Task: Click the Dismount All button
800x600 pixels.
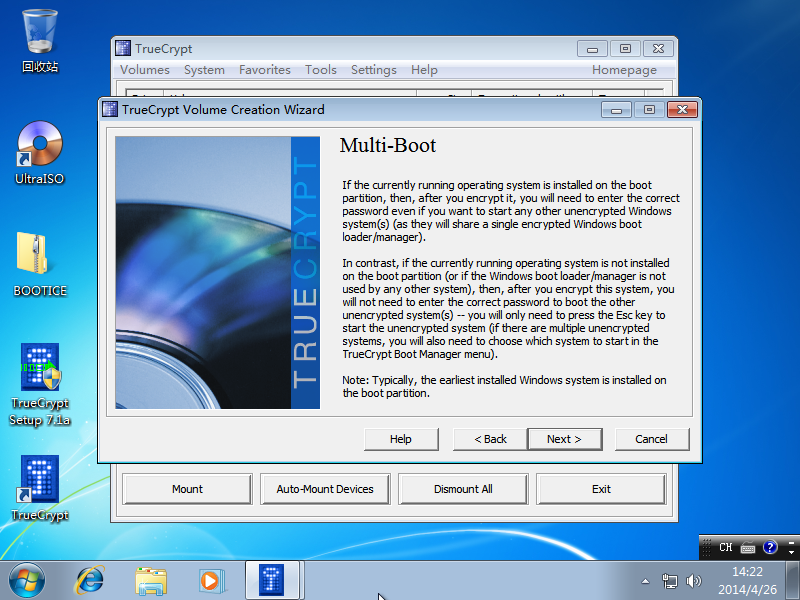Action: 463,489
